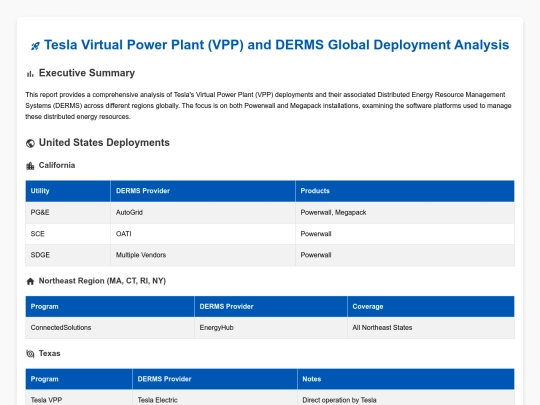The image size is (540, 405).
Task: Click the city building icon next to California
Action: [x=30, y=166]
